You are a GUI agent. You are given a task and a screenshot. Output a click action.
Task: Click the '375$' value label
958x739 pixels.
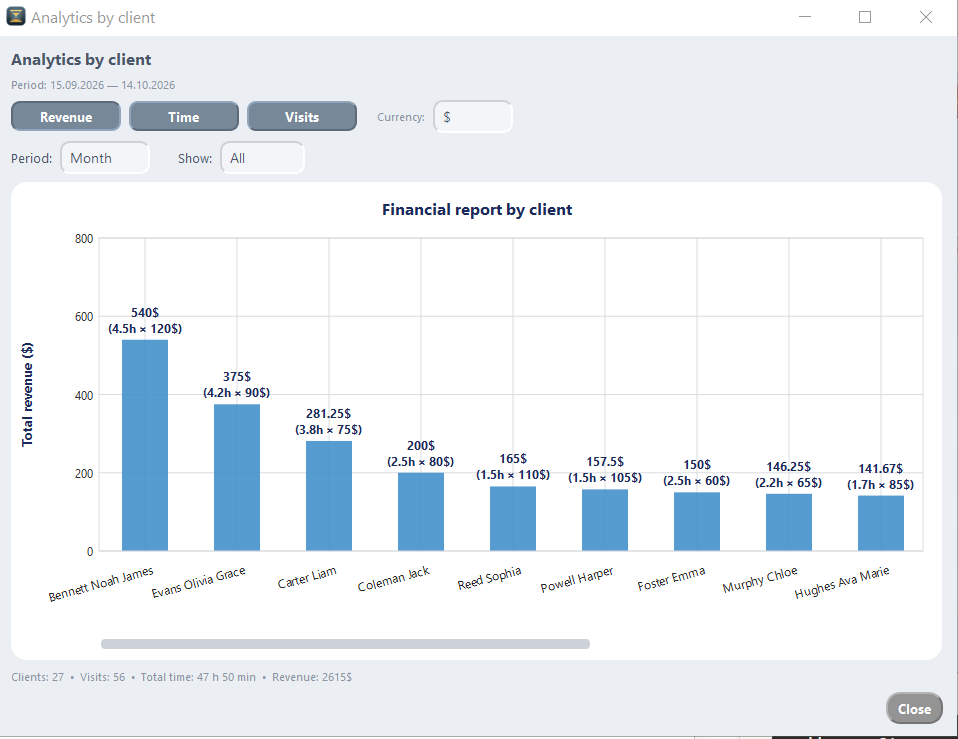(x=237, y=377)
